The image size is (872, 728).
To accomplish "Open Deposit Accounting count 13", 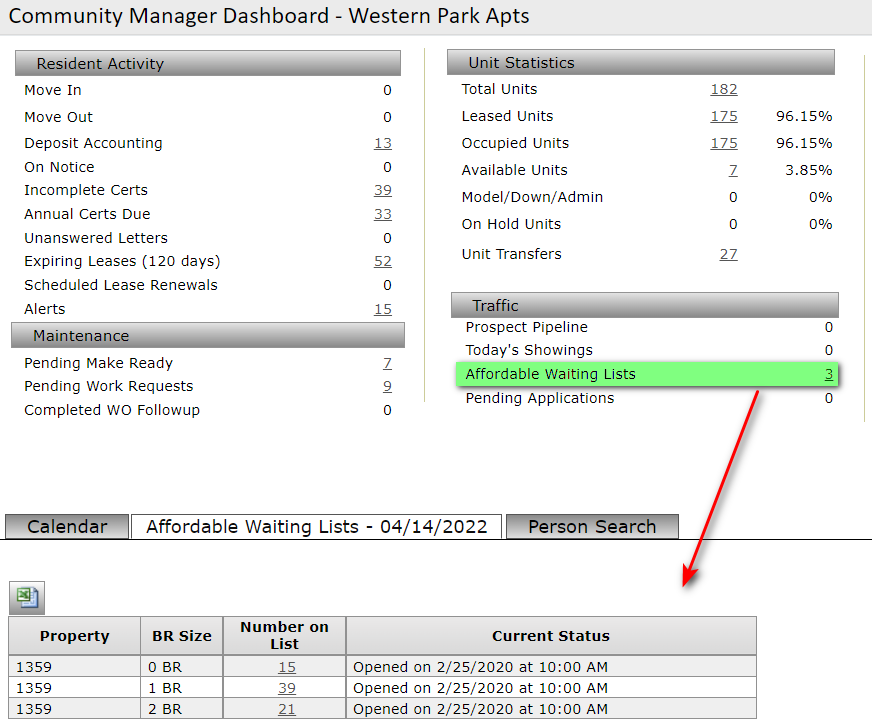I will coord(383,143).
